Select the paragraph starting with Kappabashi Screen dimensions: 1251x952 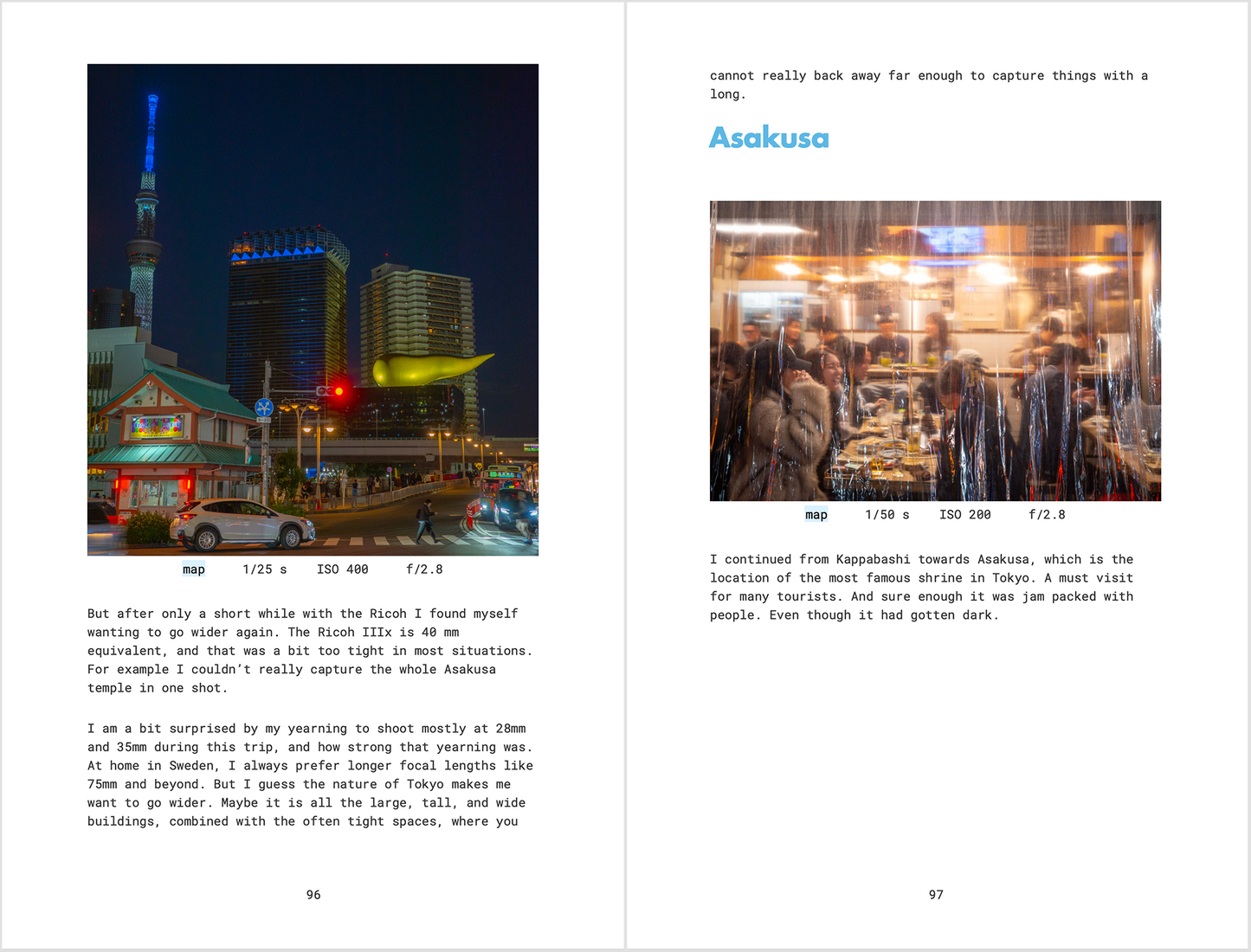(922, 587)
